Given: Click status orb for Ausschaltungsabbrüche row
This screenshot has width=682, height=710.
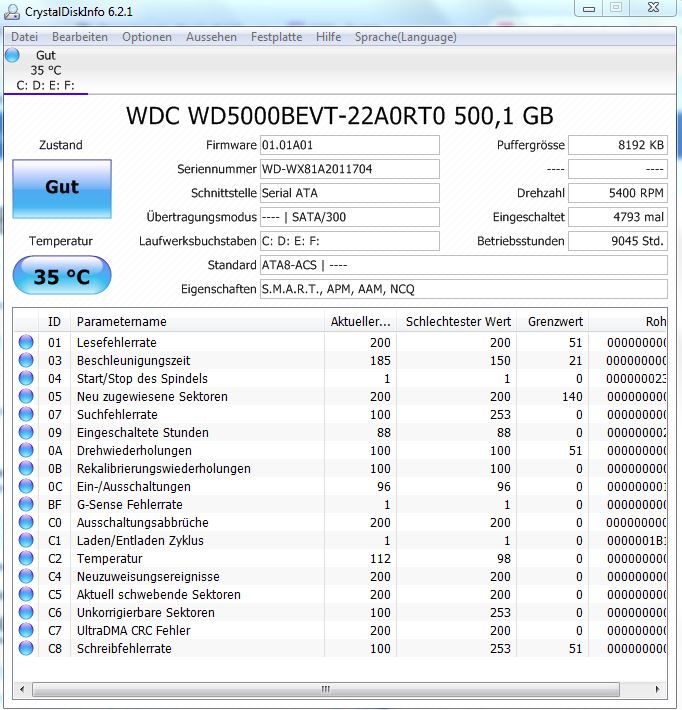Looking at the screenshot, I should pyautogui.click(x=26, y=522).
